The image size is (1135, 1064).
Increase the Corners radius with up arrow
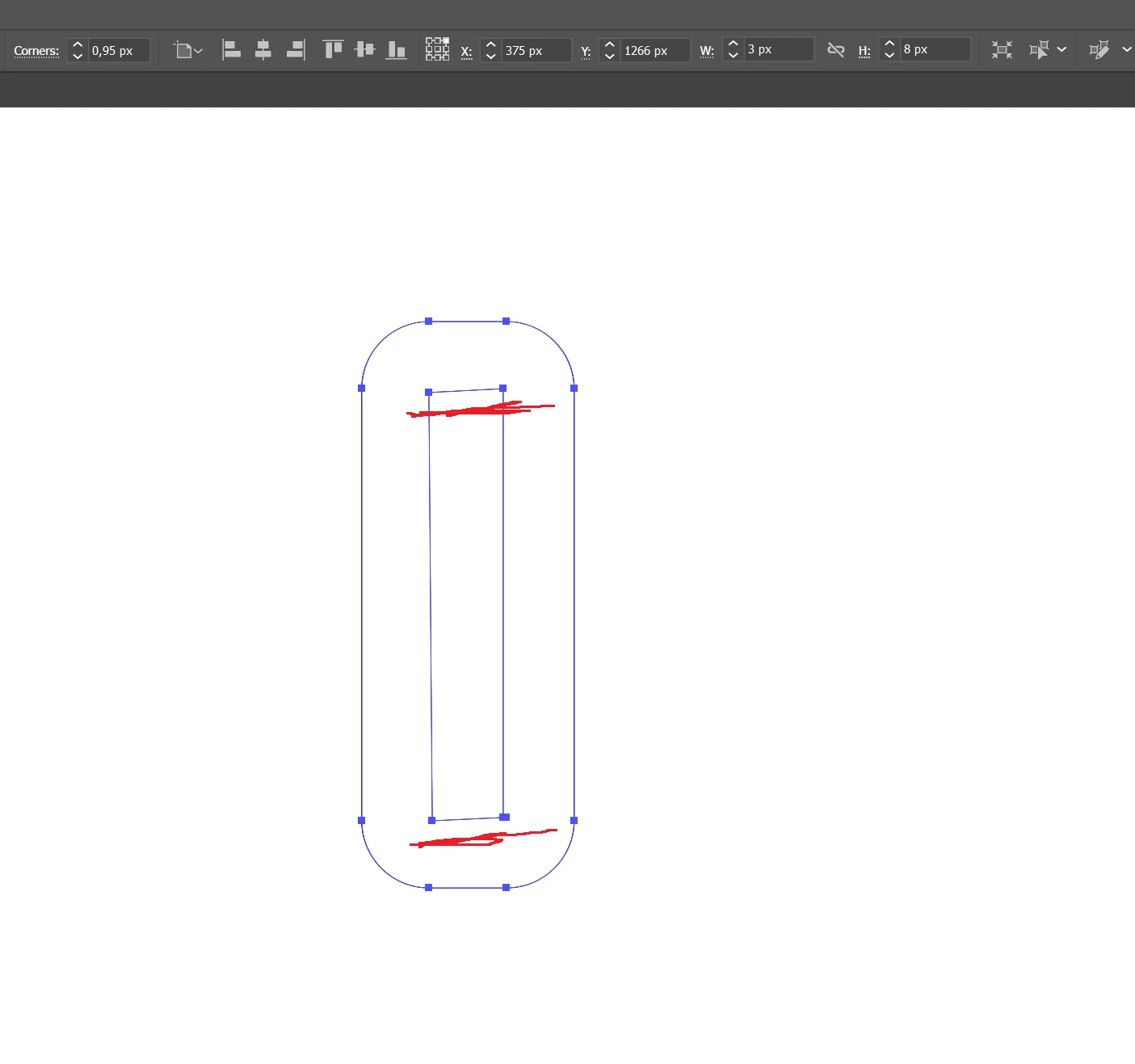[x=78, y=44]
